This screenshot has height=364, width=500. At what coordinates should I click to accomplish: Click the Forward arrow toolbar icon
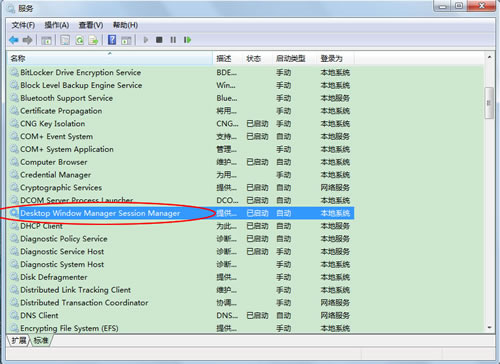pos(27,40)
